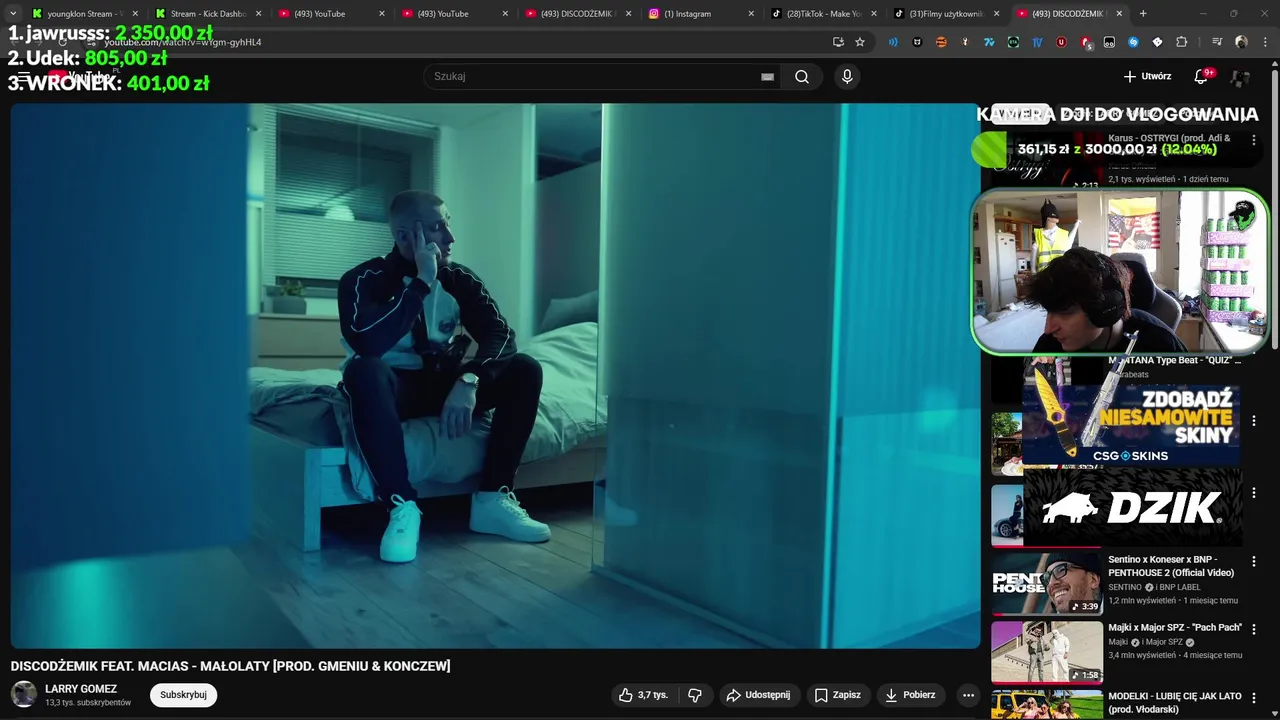This screenshot has width=1280, height=720.
Task: Open the Chrome three-dot menu
Action: [x=1264, y=42]
